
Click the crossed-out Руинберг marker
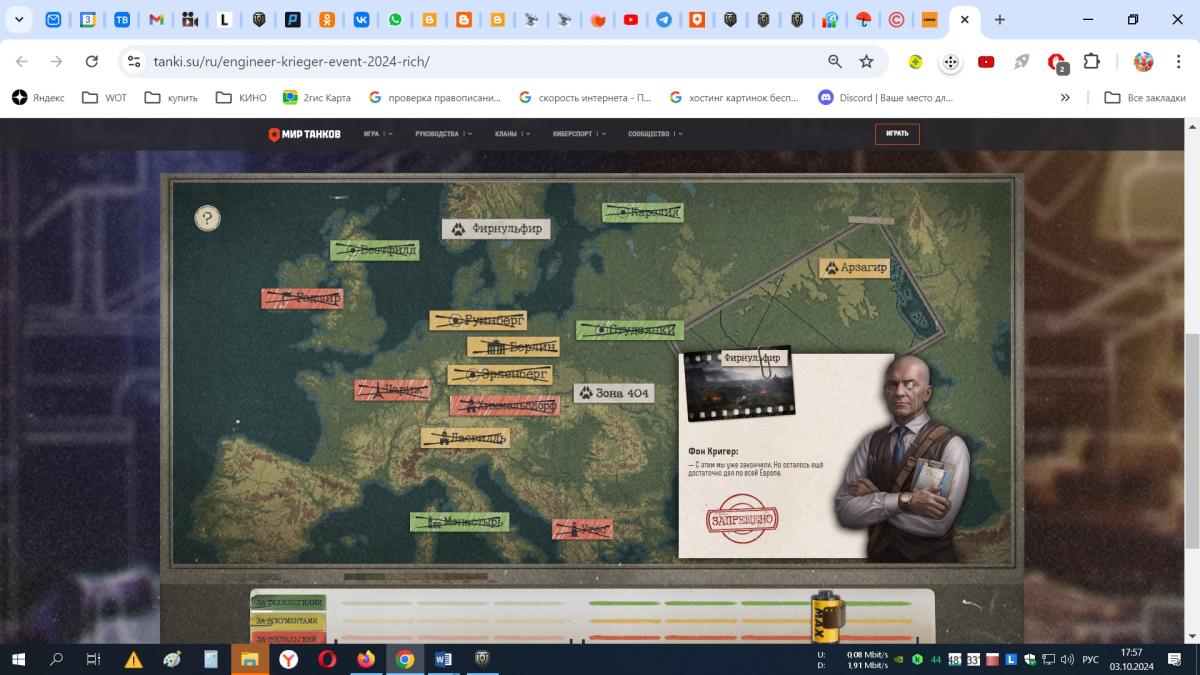[x=478, y=320]
